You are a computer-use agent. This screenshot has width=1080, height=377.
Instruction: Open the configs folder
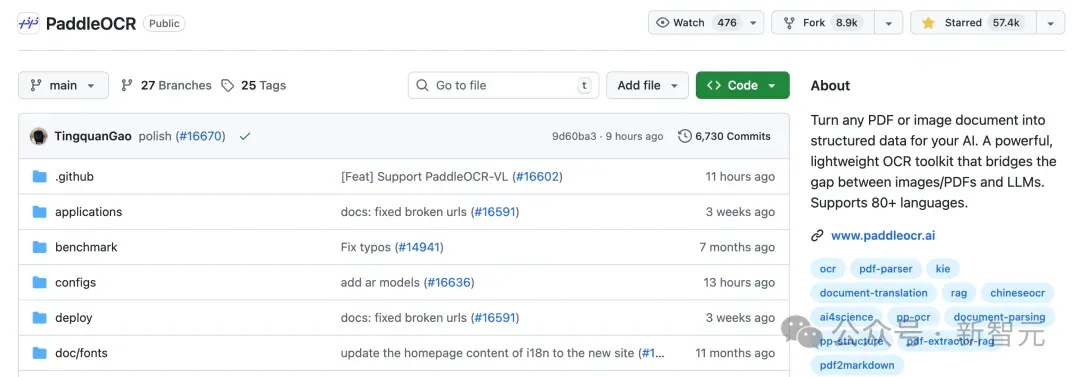tap(76, 283)
